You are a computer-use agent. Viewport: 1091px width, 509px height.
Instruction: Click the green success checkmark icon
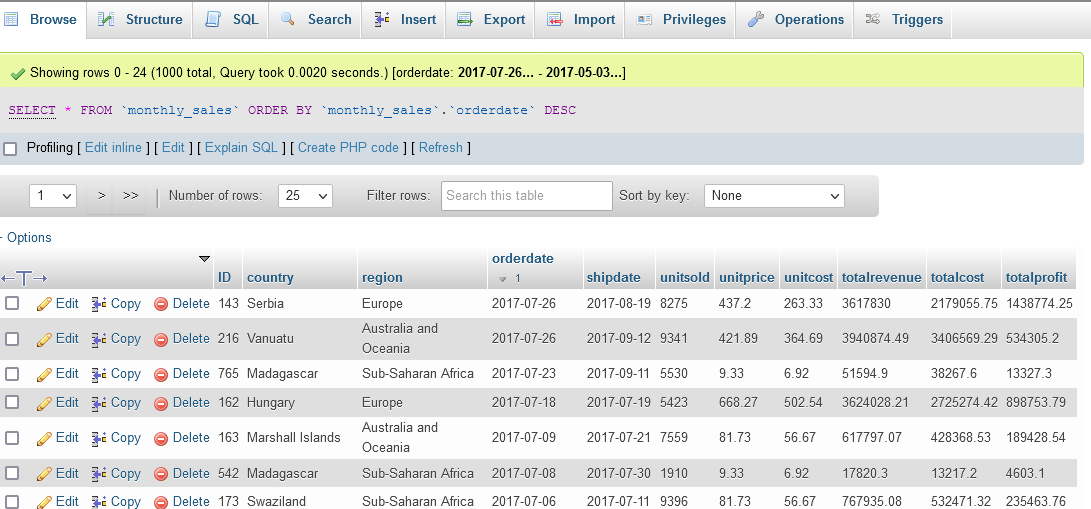pyautogui.click(x=19, y=73)
